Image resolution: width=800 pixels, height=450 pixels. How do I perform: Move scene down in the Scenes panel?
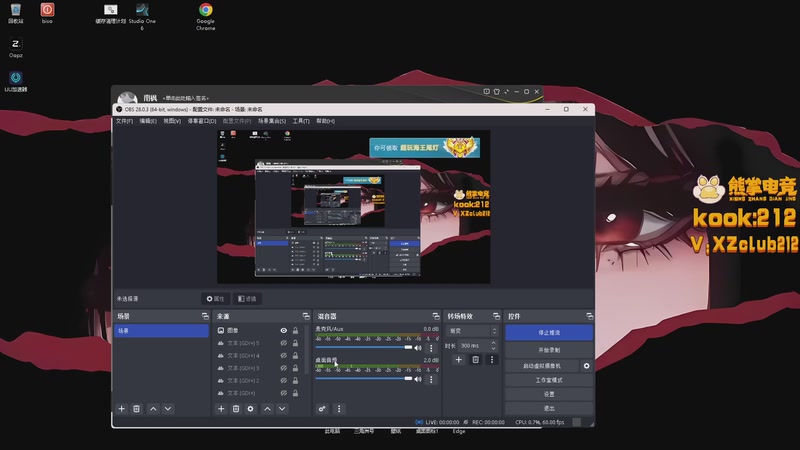pos(168,409)
